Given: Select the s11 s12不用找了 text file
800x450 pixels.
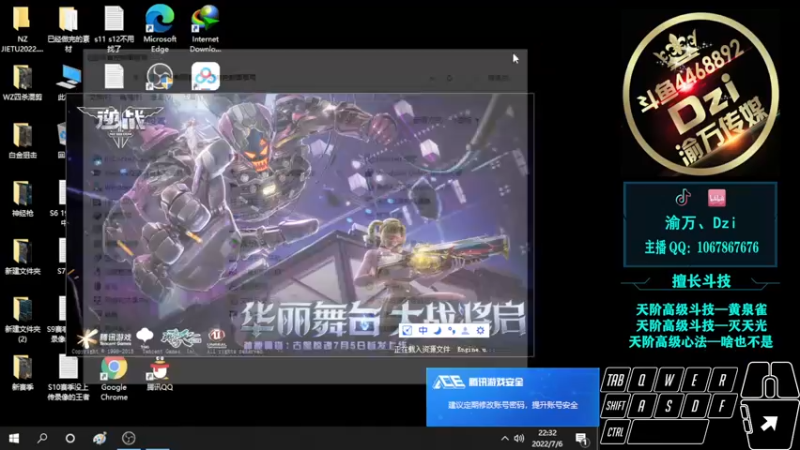Looking at the screenshot, I should tap(114, 28).
